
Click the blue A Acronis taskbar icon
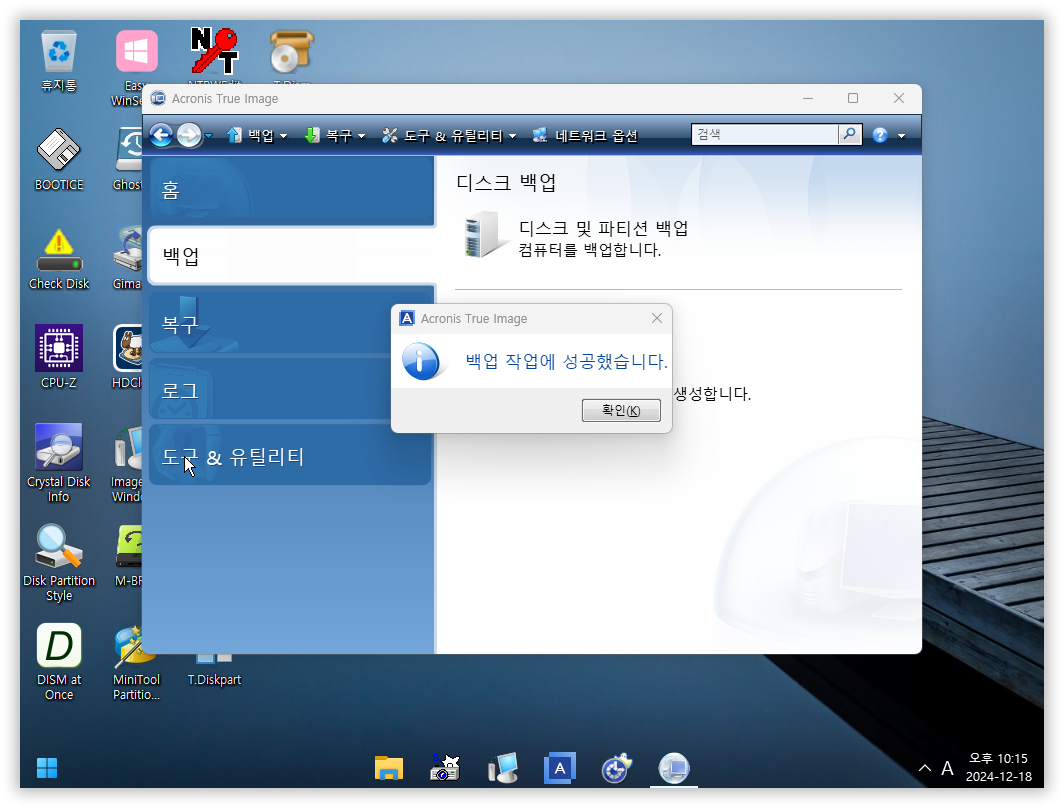click(560, 768)
